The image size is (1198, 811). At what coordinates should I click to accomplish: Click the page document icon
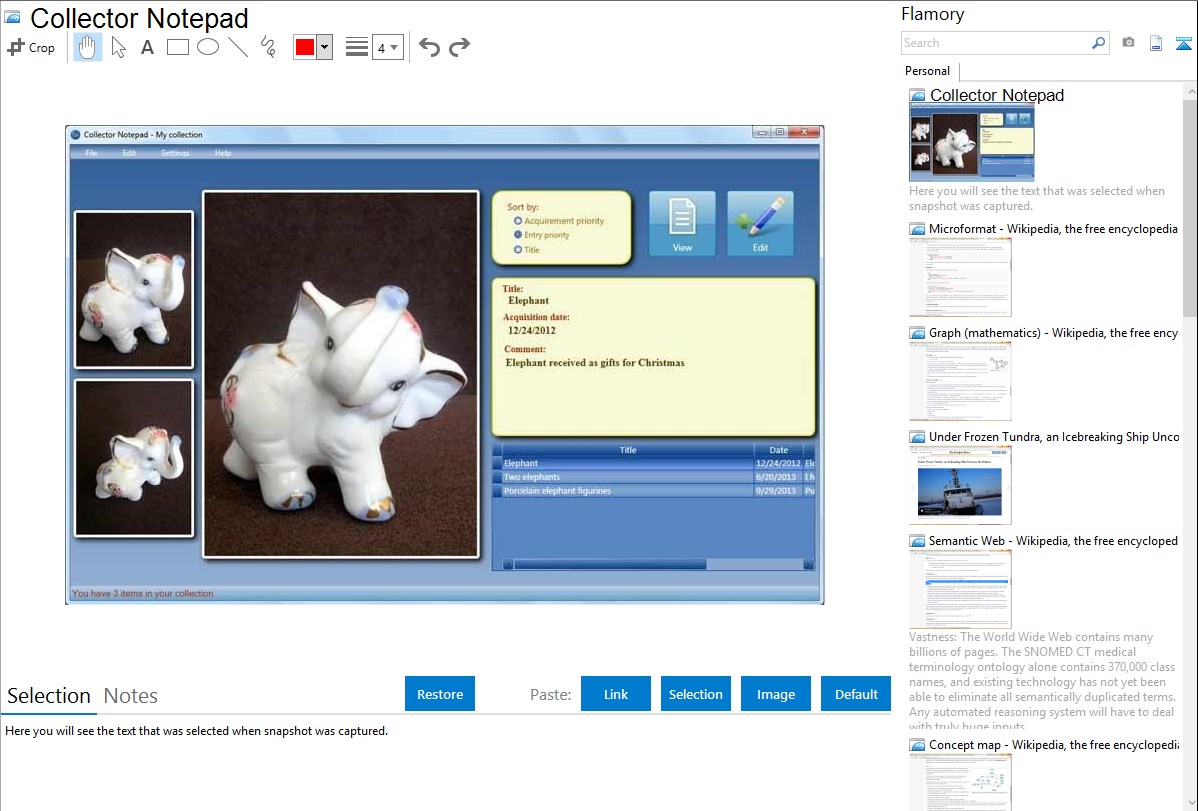1156,44
